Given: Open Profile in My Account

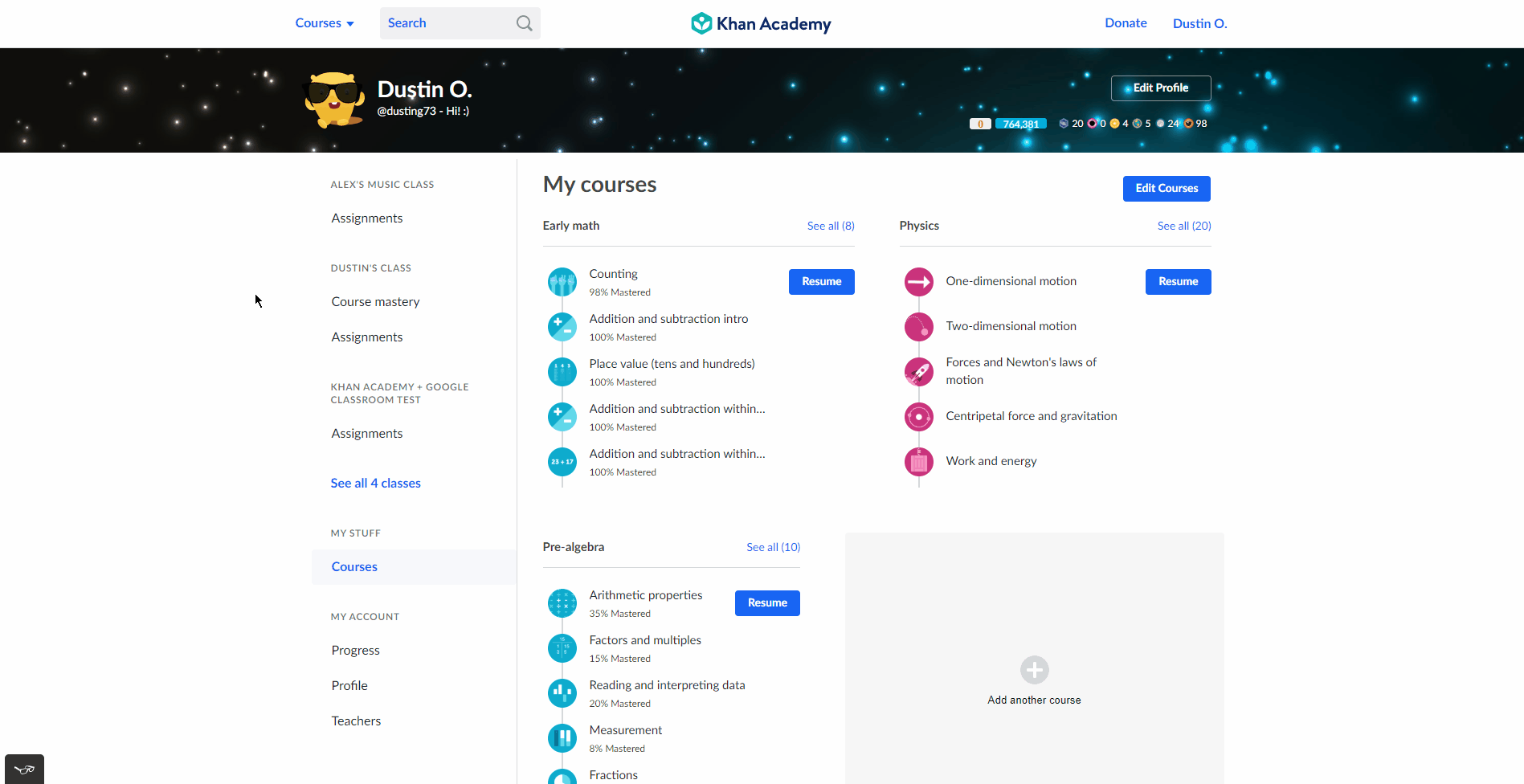Looking at the screenshot, I should [349, 686].
